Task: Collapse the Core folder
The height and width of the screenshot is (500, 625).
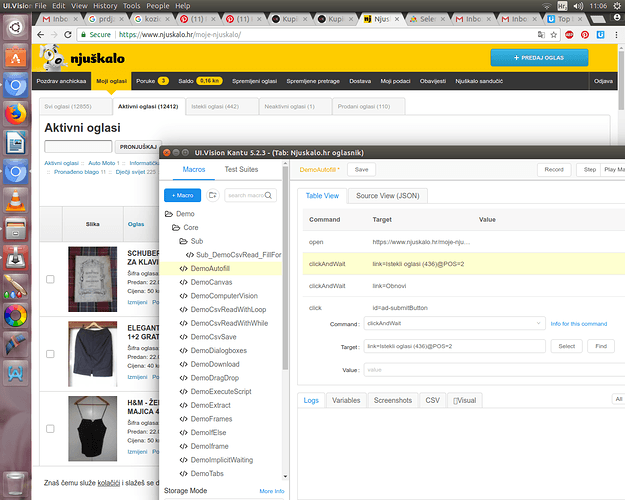Action: point(176,228)
